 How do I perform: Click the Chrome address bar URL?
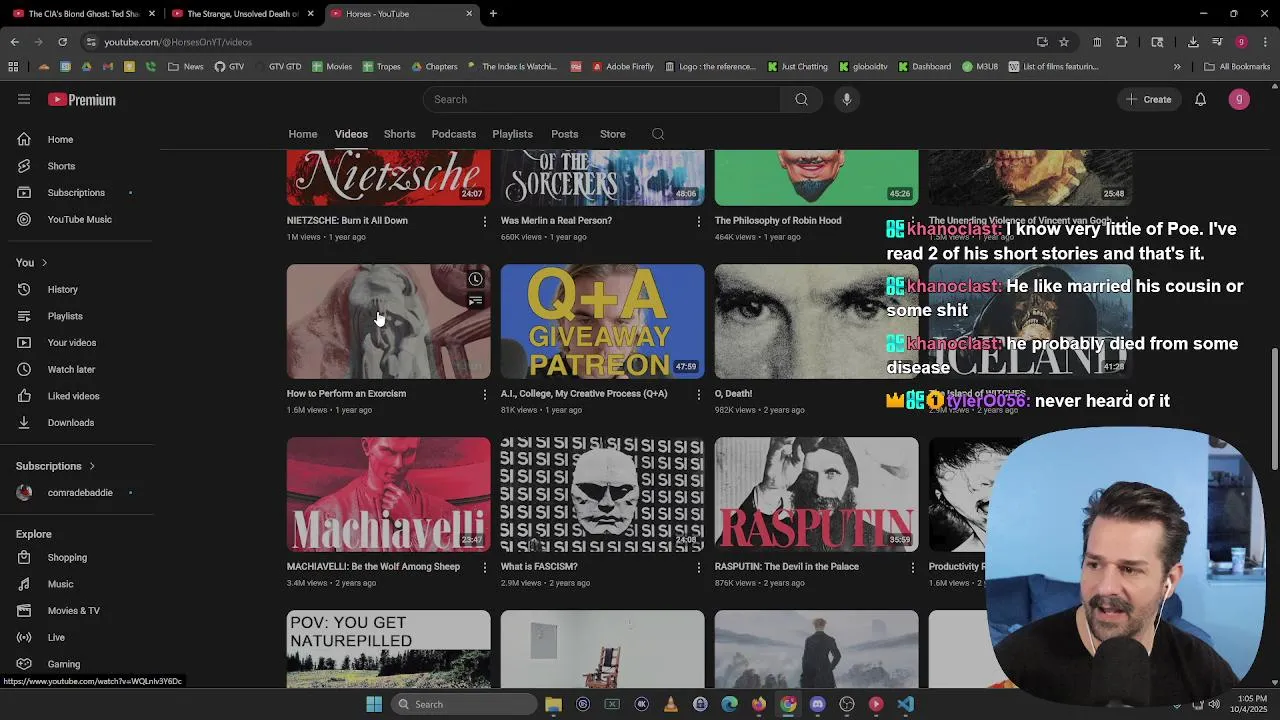178,42
